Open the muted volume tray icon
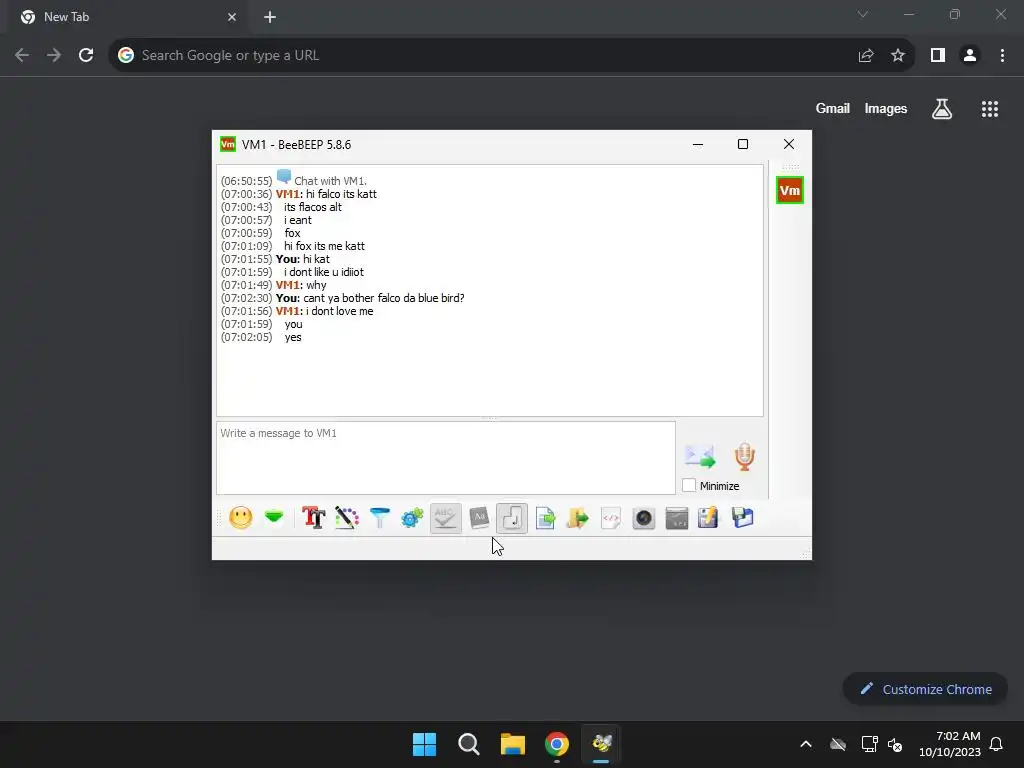The height and width of the screenshot is (768, 1024). [x=895, y=744]
